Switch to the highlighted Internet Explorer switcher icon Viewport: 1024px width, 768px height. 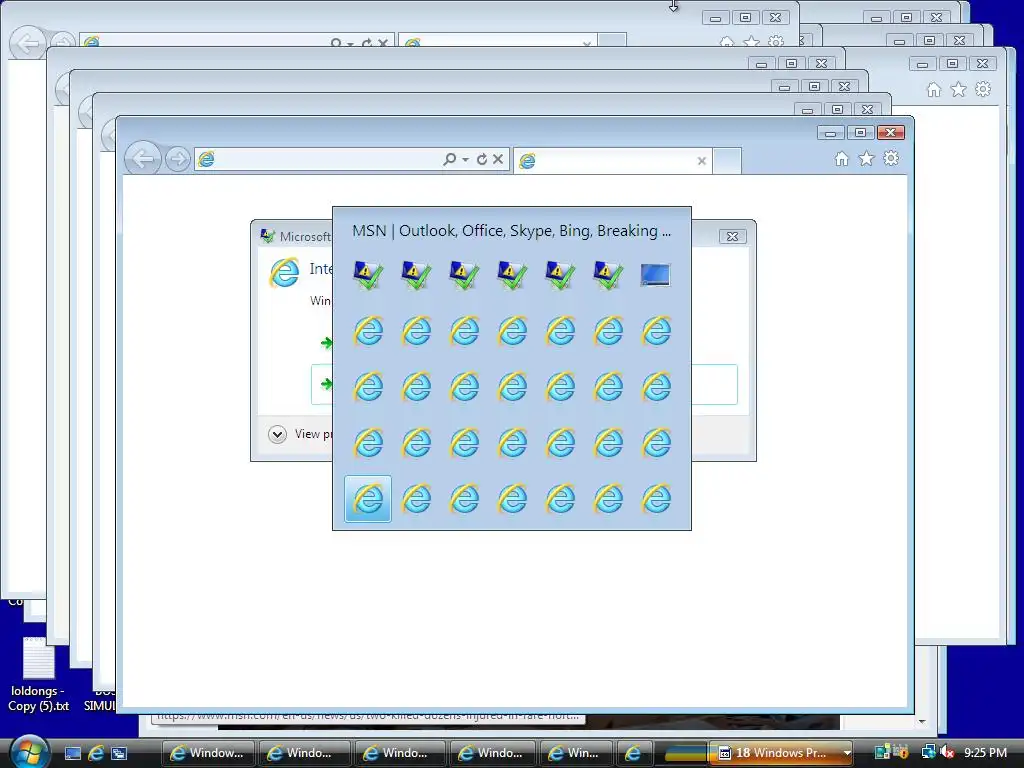(368, 499)
